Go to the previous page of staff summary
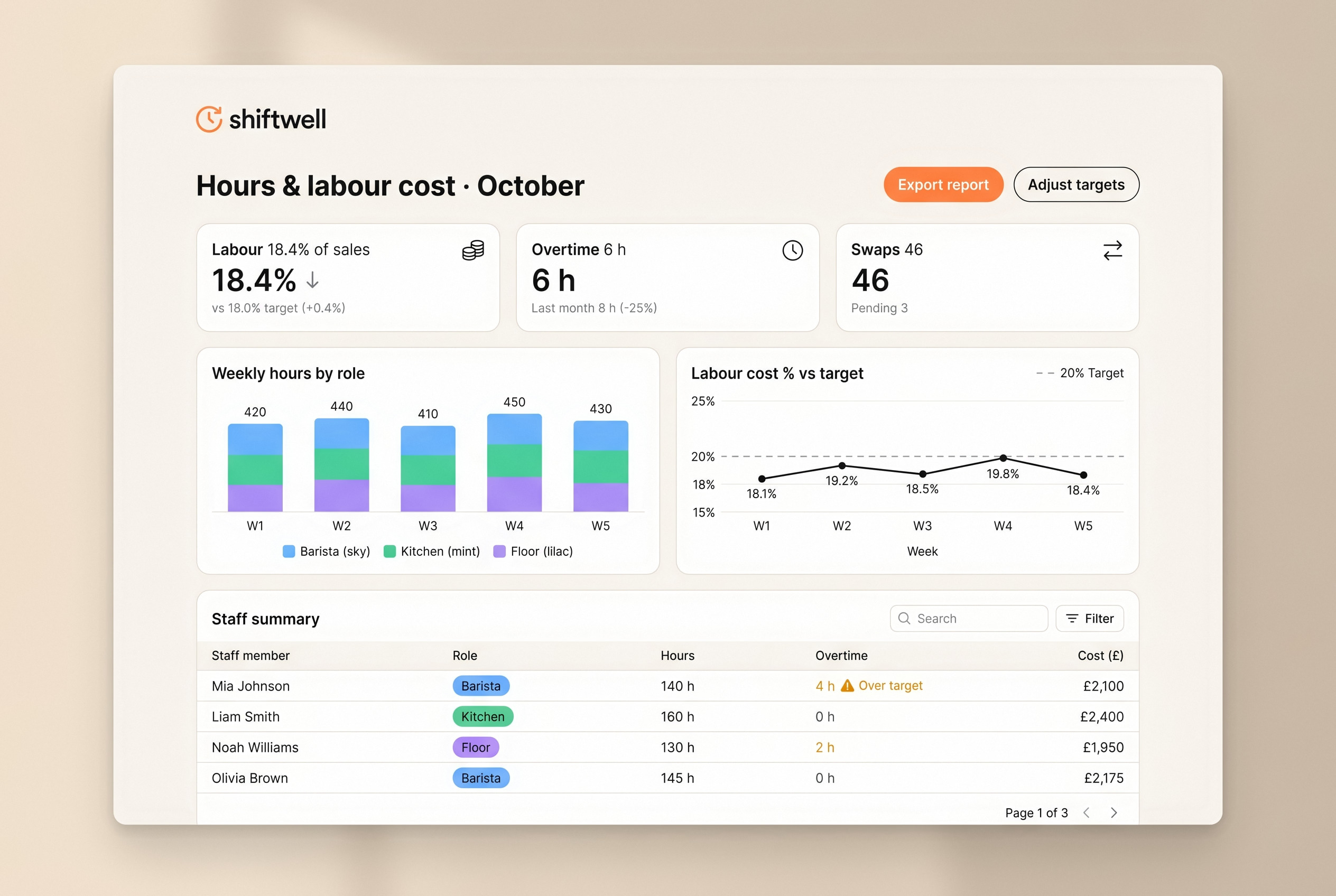The height and width of the screenshot is (896, 1336). coord(1086,813)
